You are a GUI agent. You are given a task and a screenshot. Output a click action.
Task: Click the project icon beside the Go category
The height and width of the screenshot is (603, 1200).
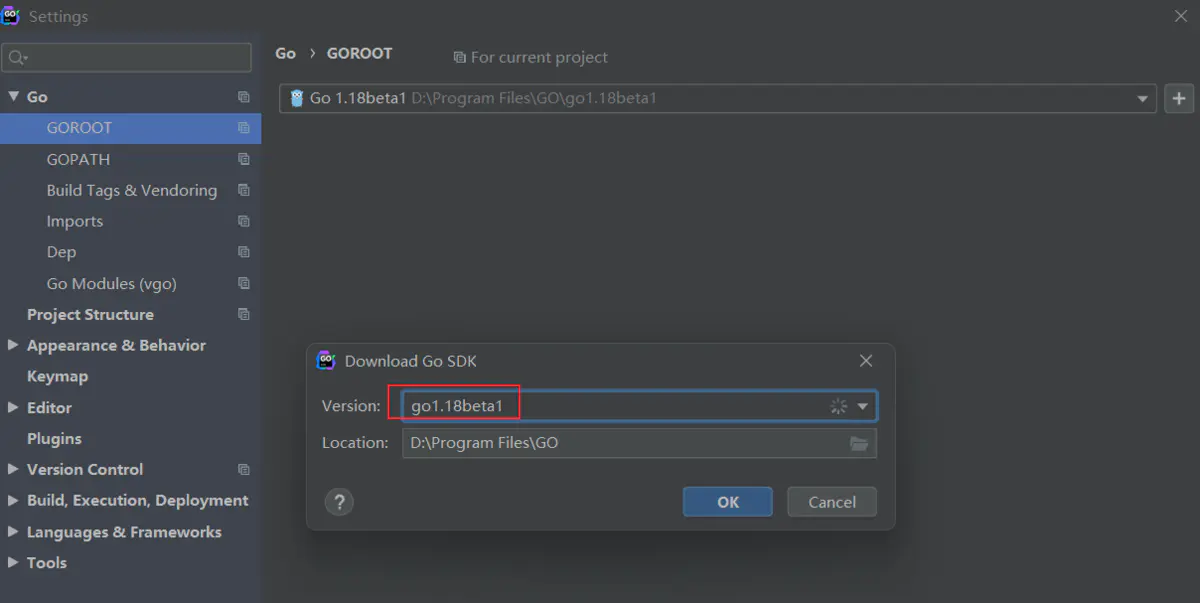point(243,97)
